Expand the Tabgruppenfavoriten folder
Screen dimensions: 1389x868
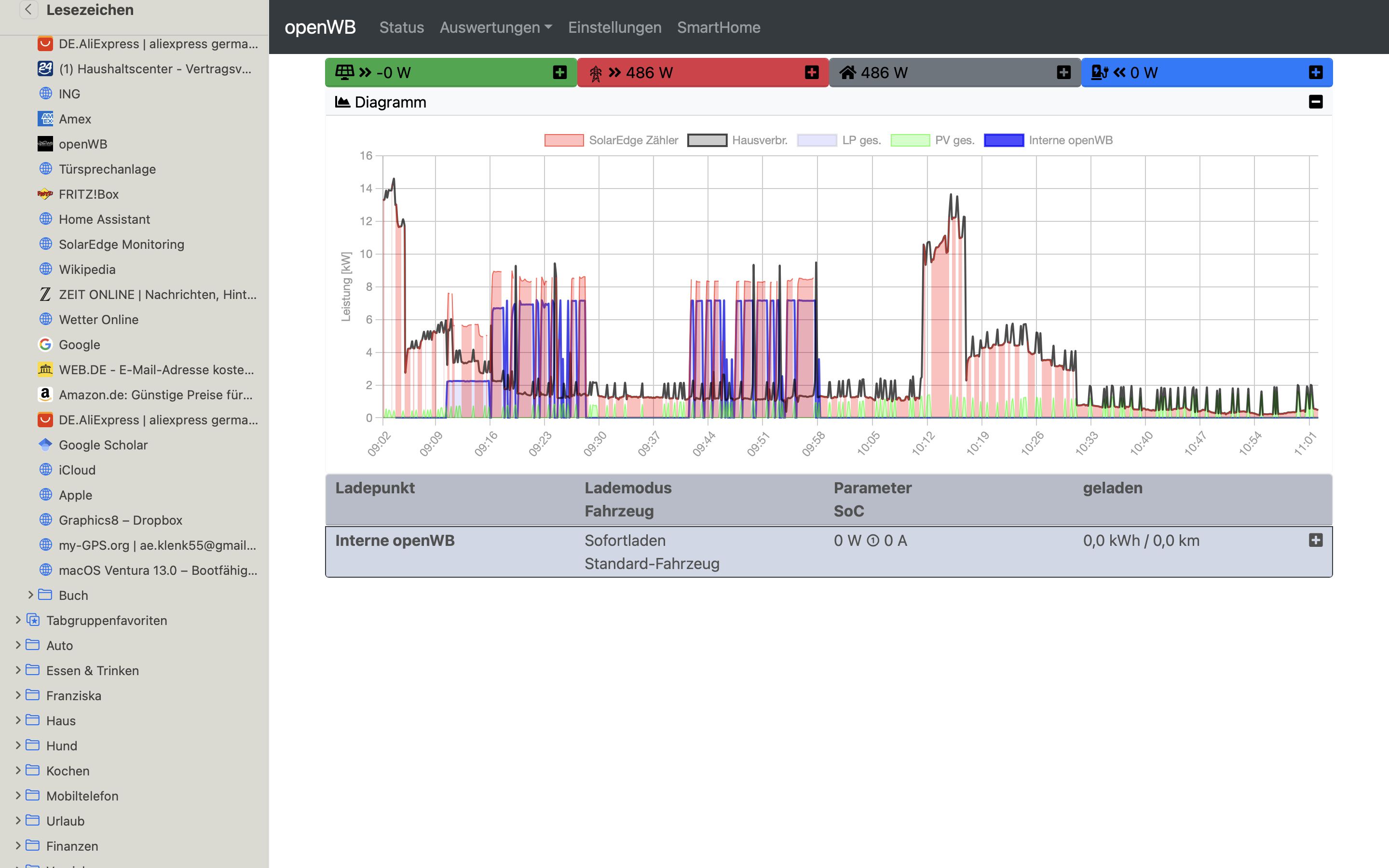(x=18, y=620)
